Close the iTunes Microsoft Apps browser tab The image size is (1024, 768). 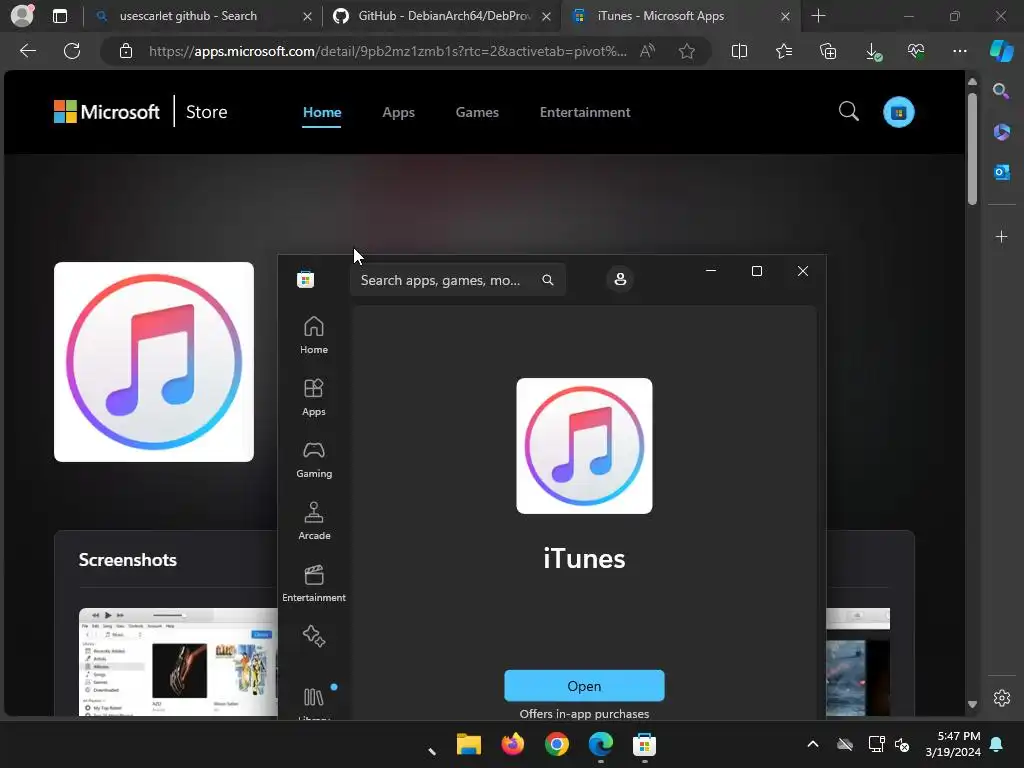785,17
